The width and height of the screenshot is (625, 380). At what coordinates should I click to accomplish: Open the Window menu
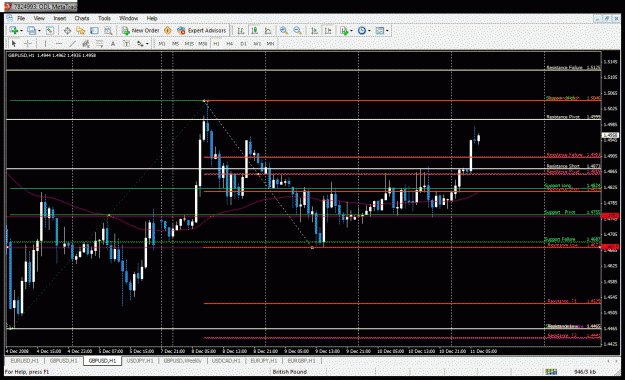pyautogui.click(x=128, y=18)
